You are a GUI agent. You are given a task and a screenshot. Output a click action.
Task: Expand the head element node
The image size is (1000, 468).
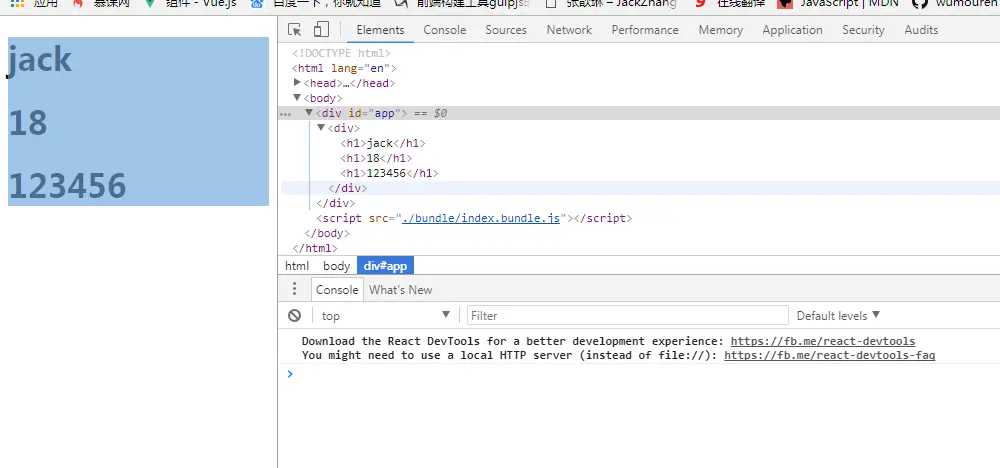(x=297, y=83)
